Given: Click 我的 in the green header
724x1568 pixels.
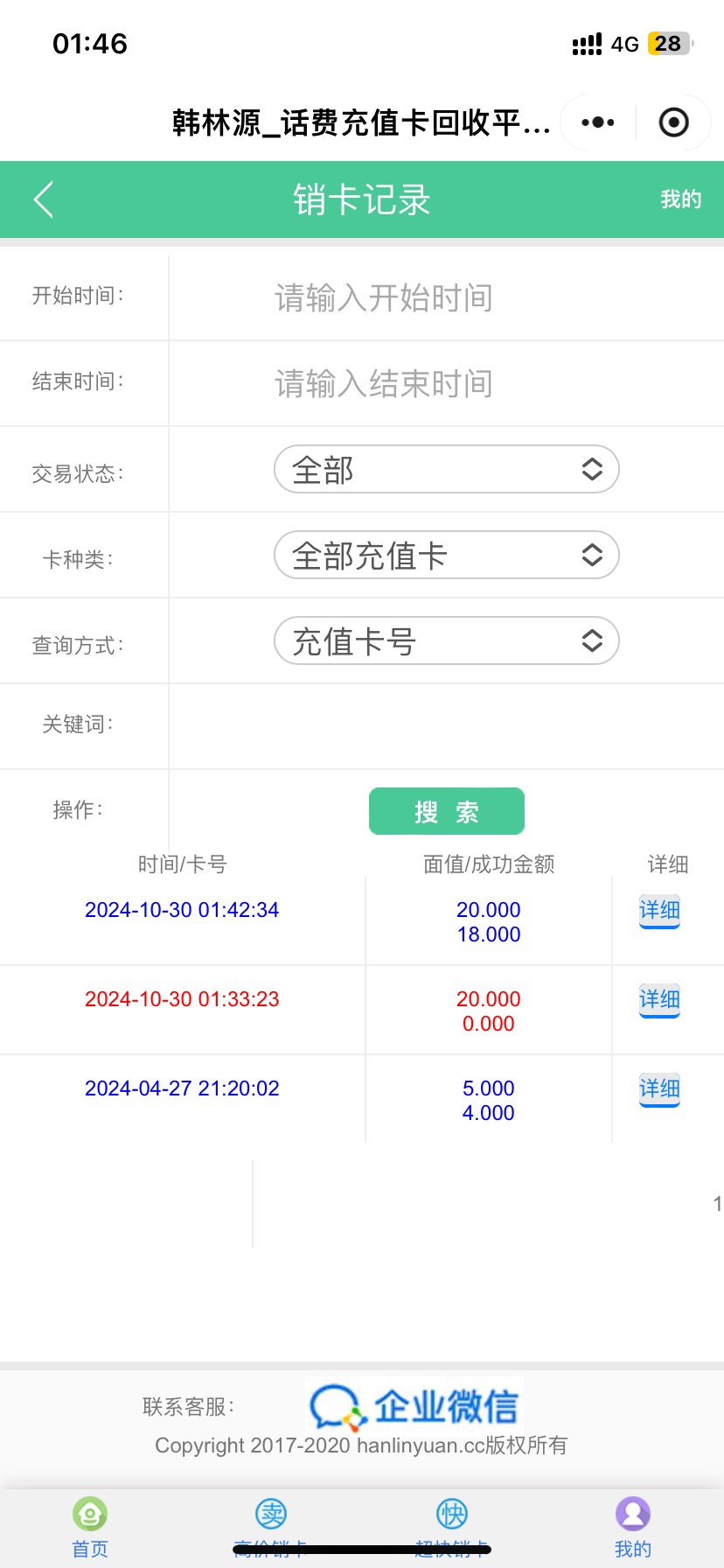Looking at the screenshot, I should pyautogui.click(x=680, y=199).
